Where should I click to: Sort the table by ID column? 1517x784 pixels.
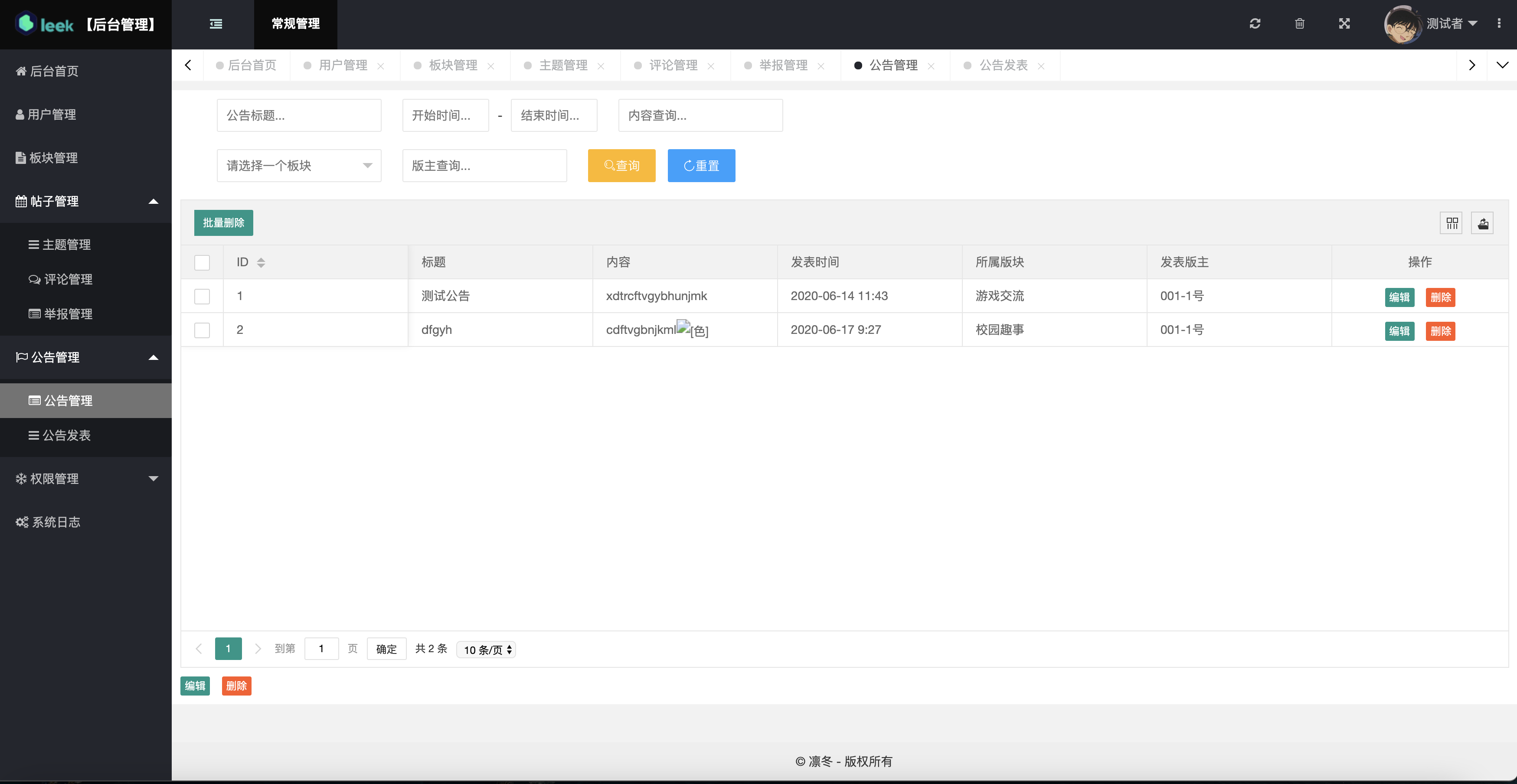261,263
